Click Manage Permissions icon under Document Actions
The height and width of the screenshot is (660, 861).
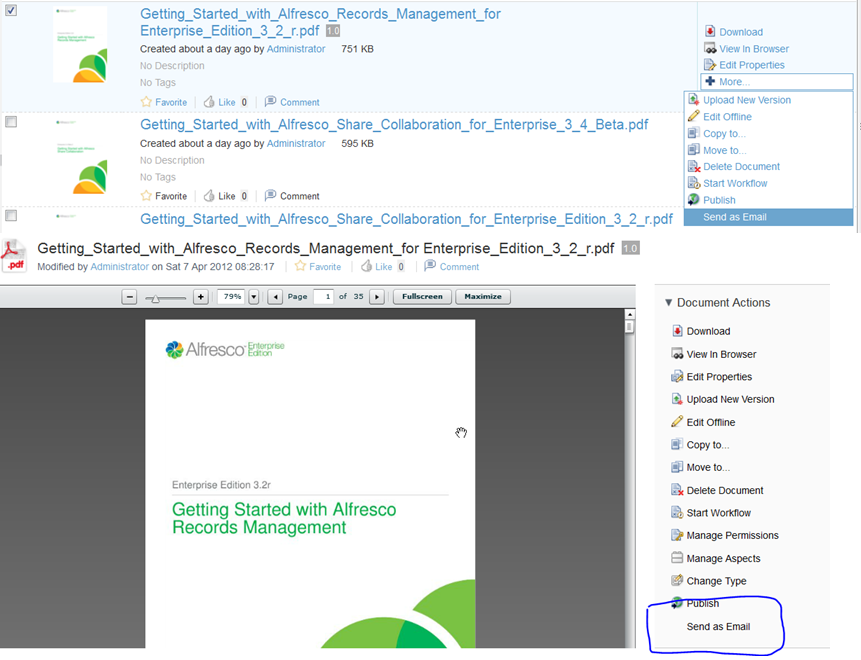(x=677, y=535)
